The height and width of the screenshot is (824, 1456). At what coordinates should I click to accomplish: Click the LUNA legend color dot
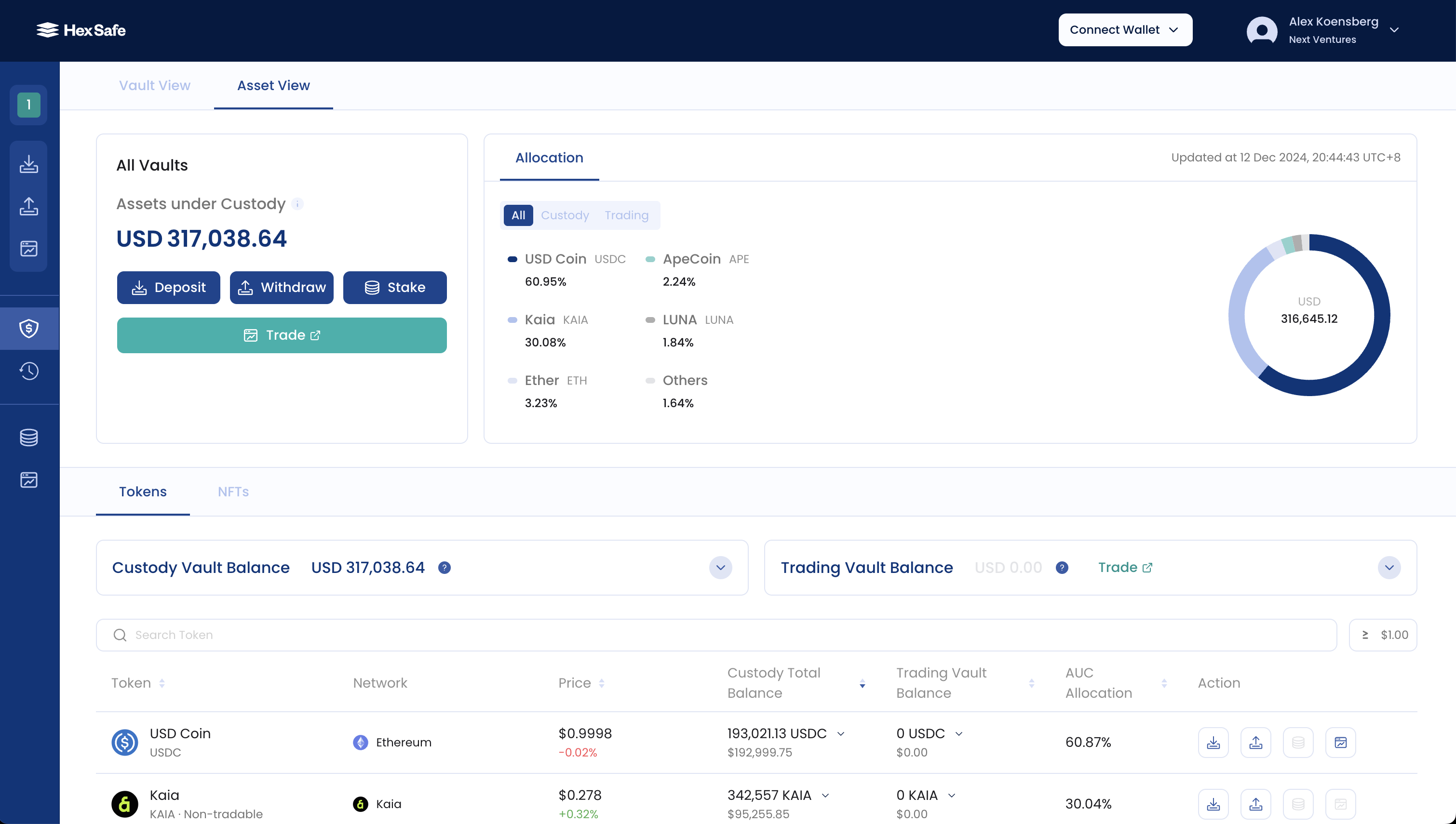tap(650, 320)
